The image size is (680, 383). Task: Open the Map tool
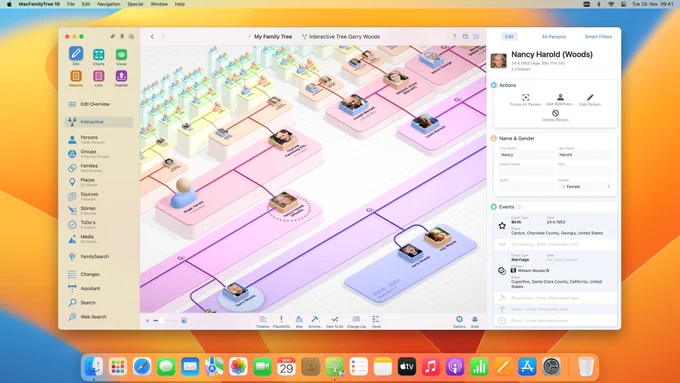[x=299, y=321]
